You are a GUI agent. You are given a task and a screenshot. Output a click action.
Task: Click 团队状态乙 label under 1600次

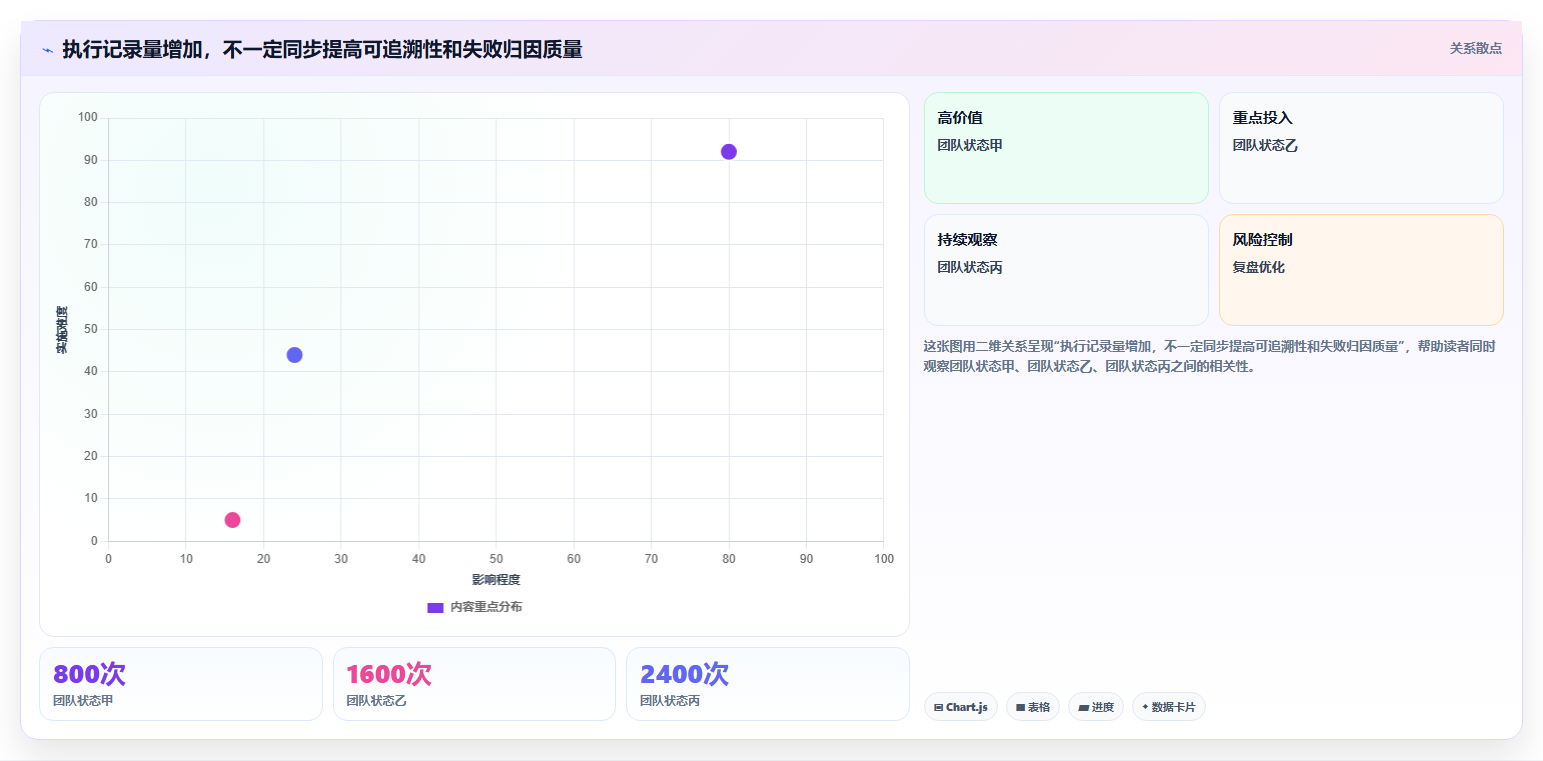tap(377, 701)
